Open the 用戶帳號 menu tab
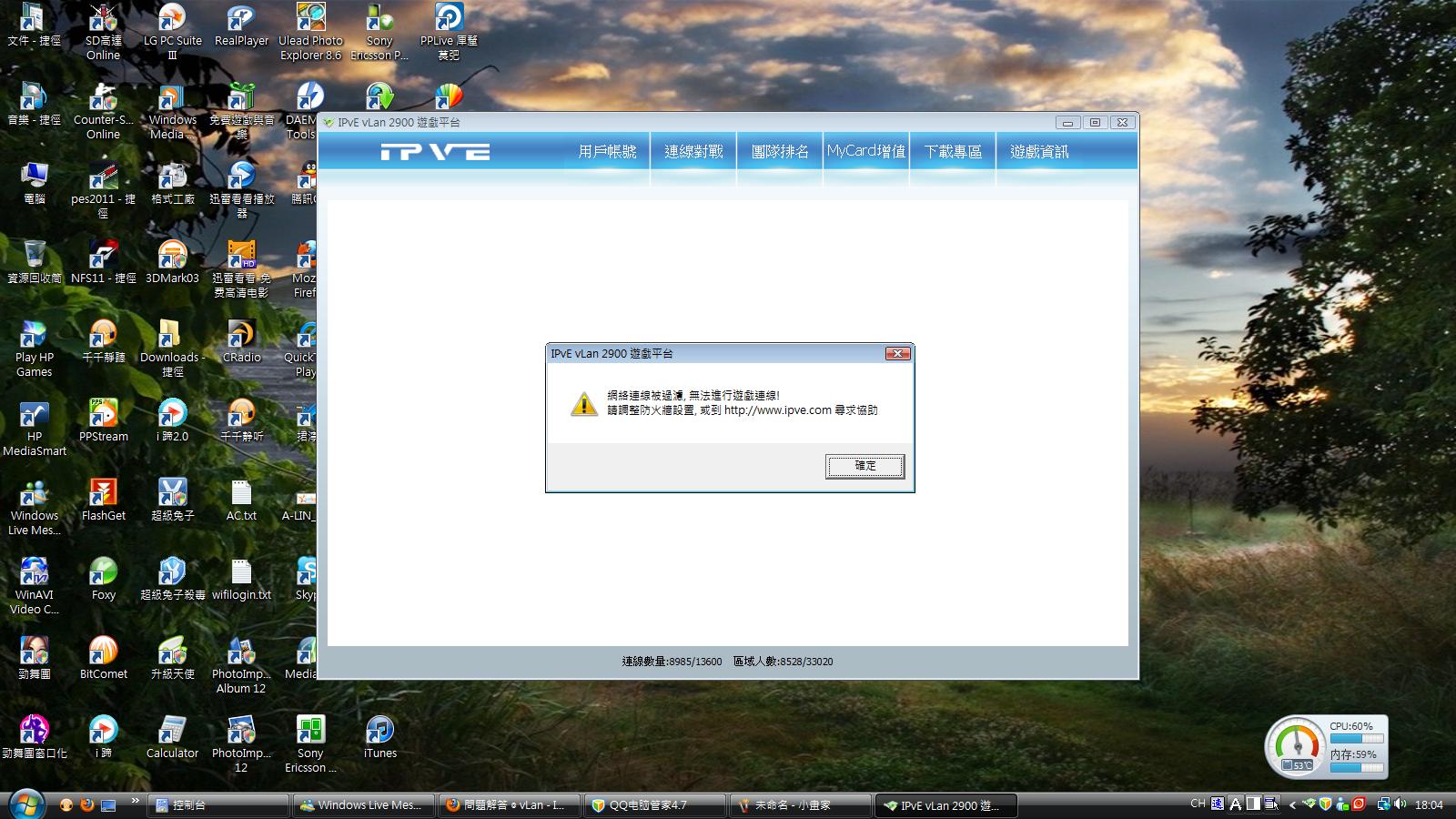The width and height of the screenshot is (1456, 819). click(607, 152)
